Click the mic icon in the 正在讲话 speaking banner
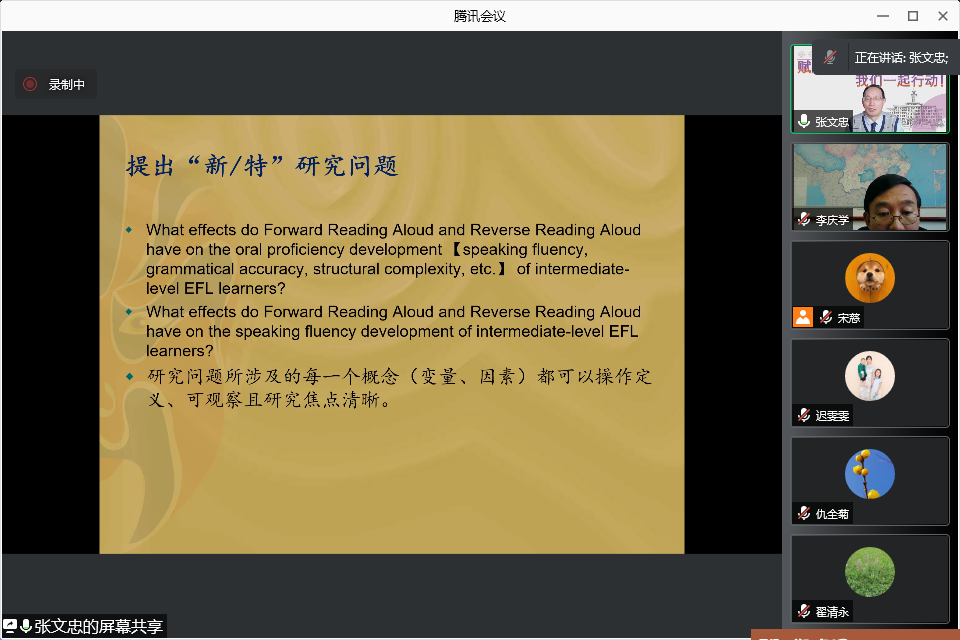This screenshot has width=960, height=640. (x=830, y=58)
